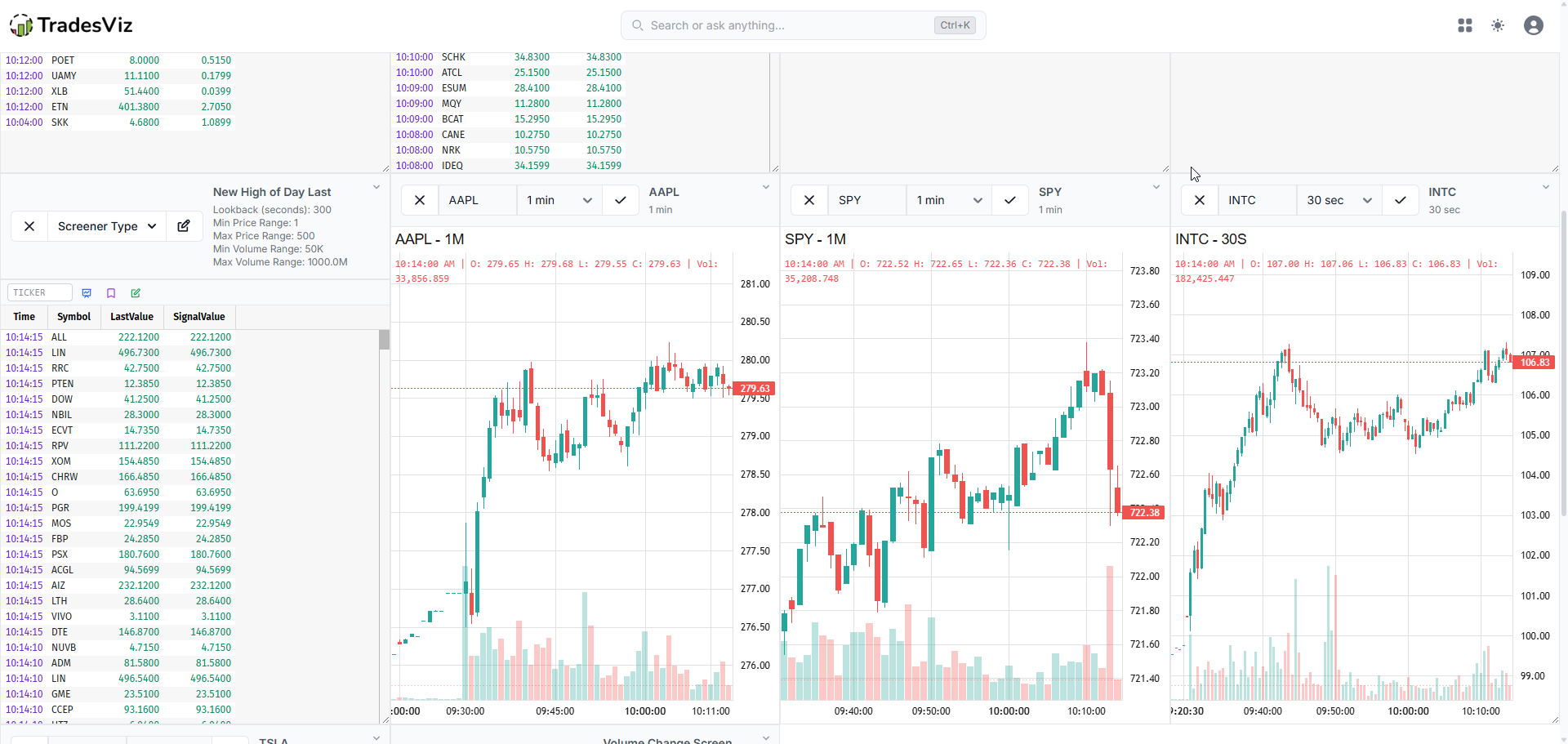
Task: Click the CANE row in the upper list
Action: point(509,135)
